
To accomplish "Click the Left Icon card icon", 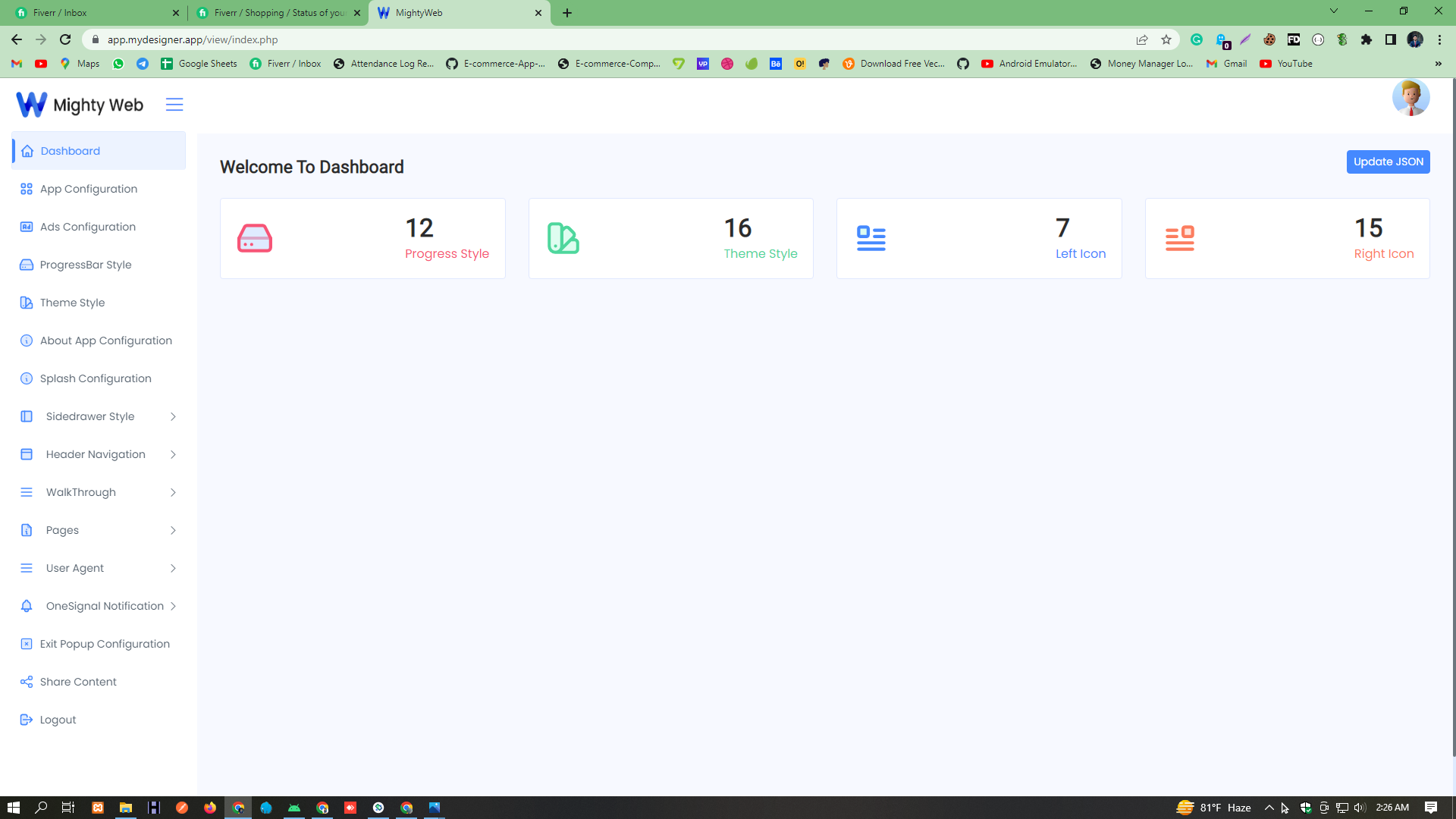I will pos(871,238).
